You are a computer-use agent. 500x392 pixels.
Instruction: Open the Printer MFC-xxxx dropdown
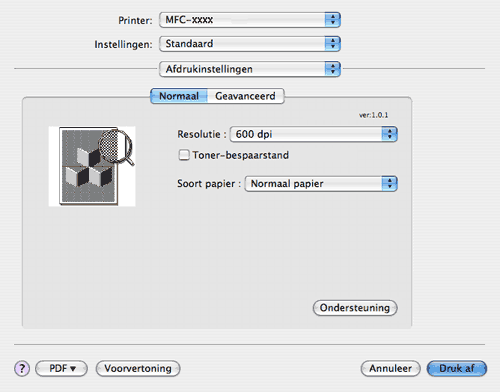tap(250, 20)
